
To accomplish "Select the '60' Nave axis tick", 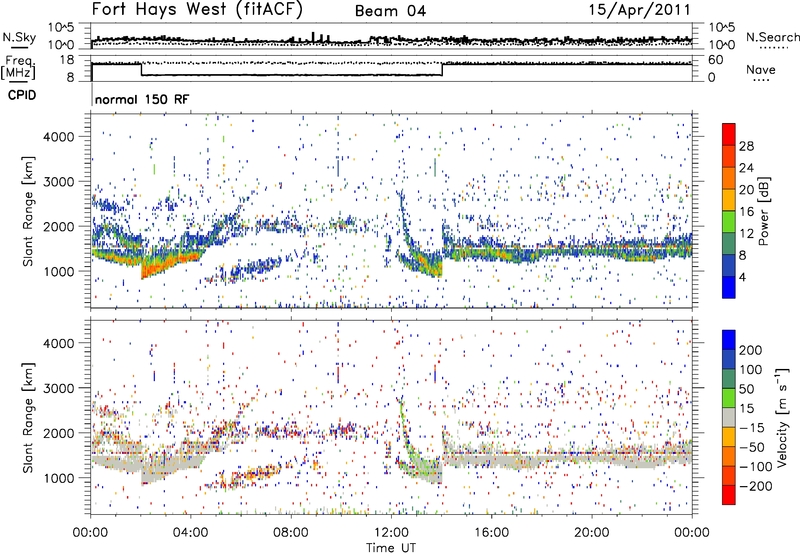I will 716,60.
